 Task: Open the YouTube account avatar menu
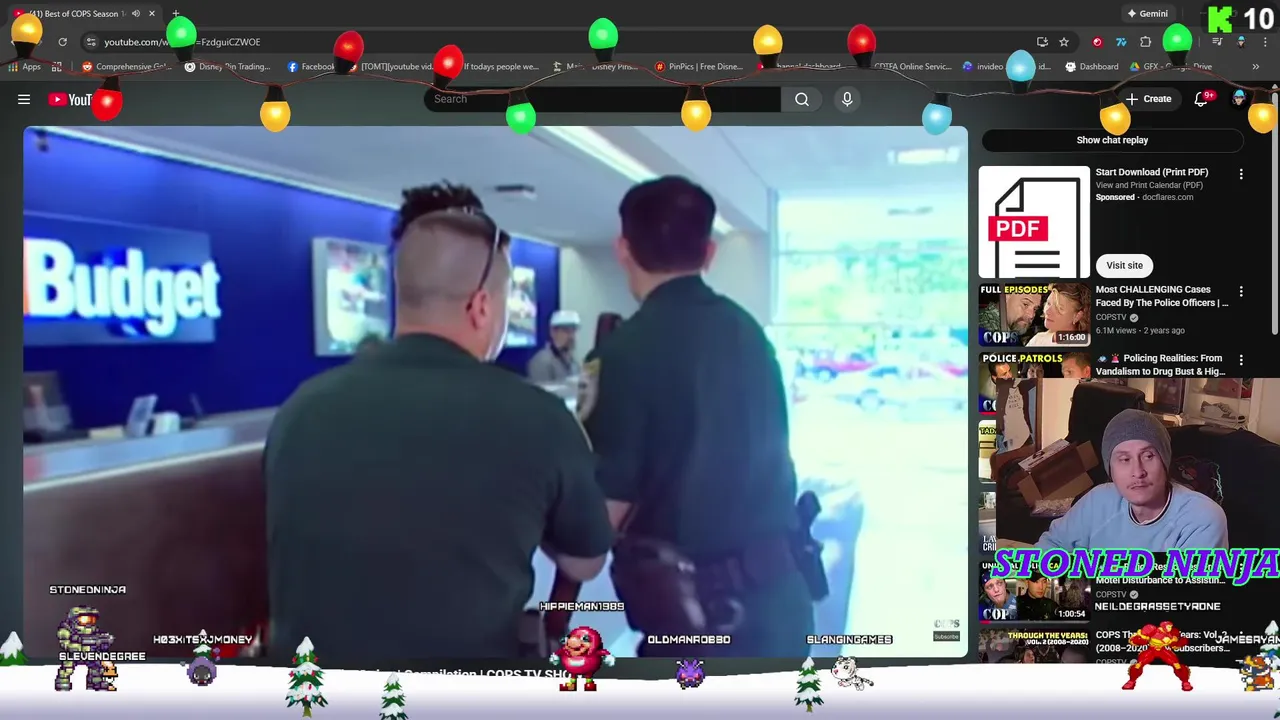pos(1240,98)
